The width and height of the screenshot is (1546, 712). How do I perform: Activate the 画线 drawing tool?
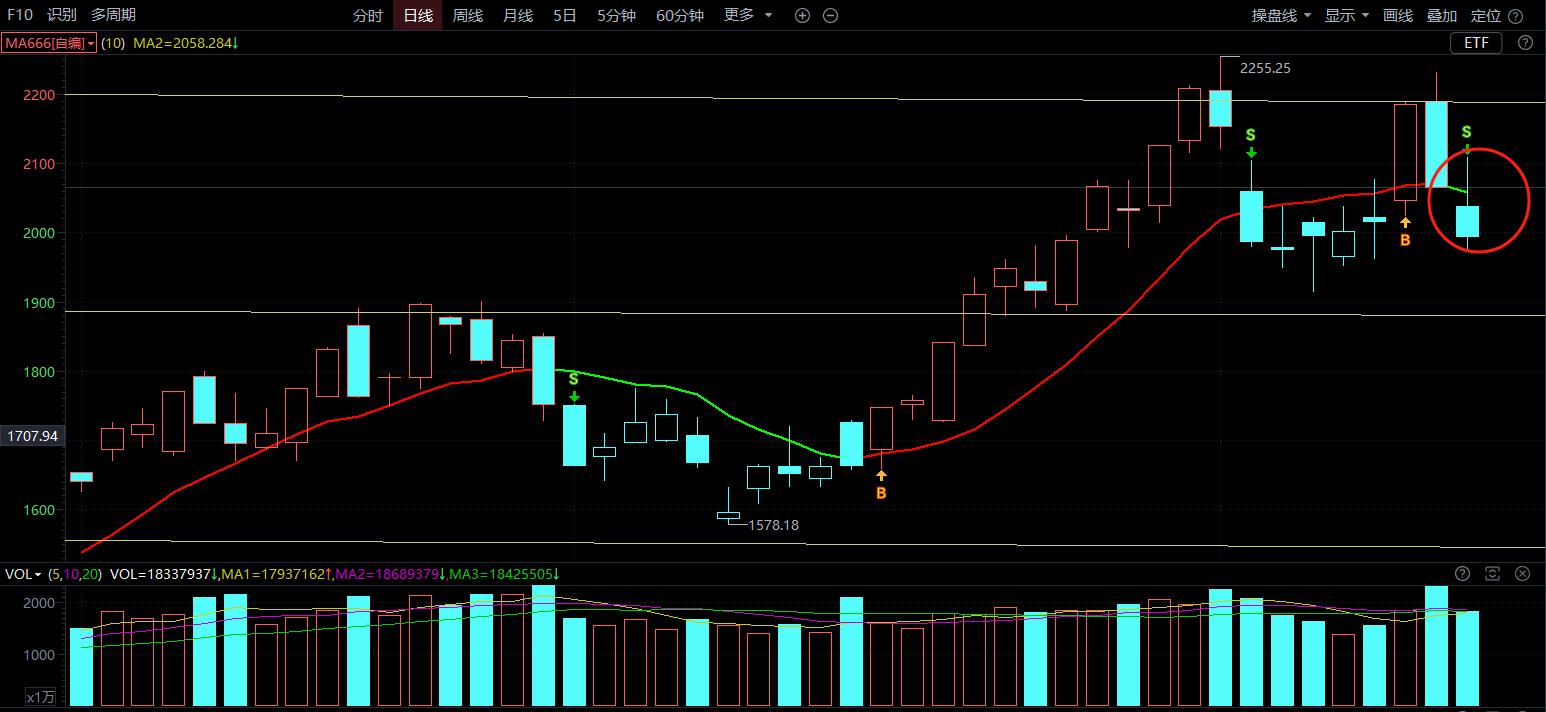click(1397, 15)
